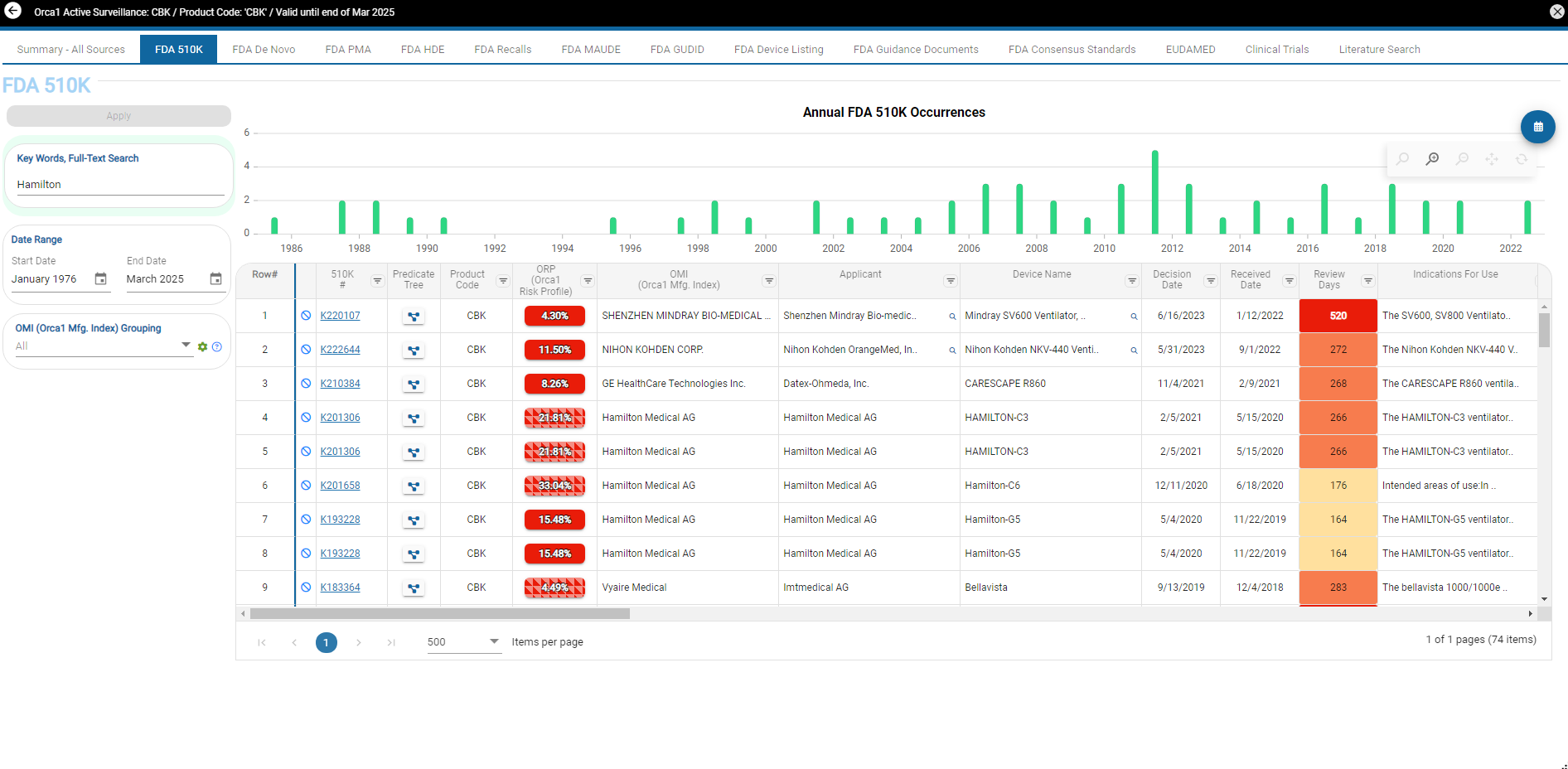Open Start Date calendar picker

click(101, 279)
